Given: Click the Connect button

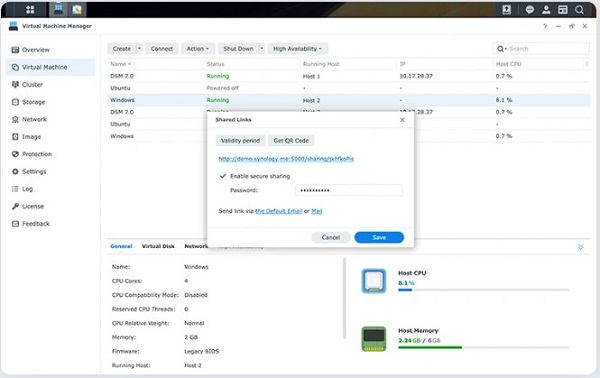Looking at the screenshot, I should click(x=162, y=49).
